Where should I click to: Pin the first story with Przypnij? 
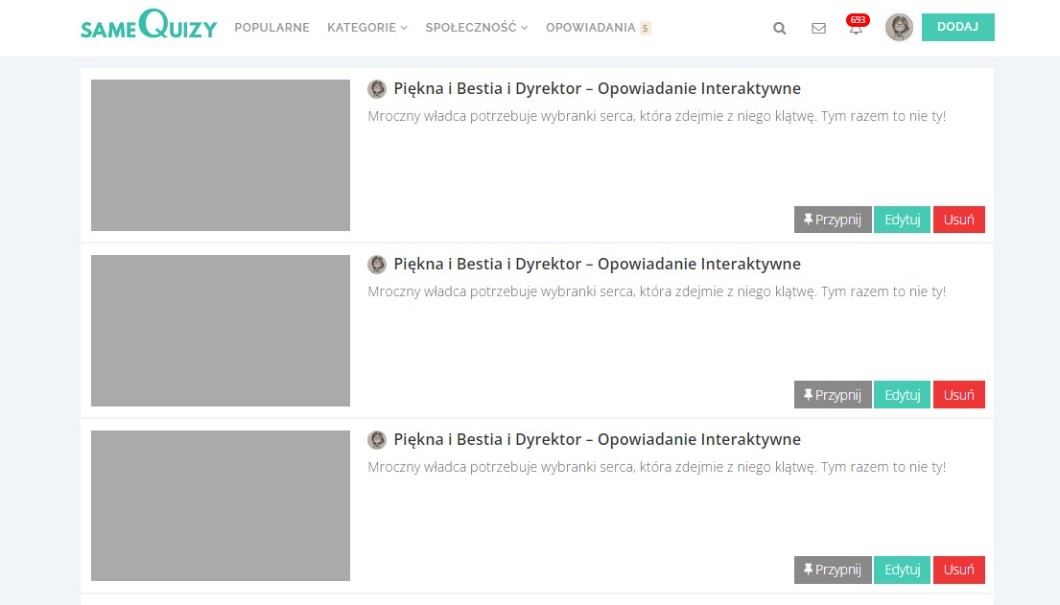click(x=832, y=220)
